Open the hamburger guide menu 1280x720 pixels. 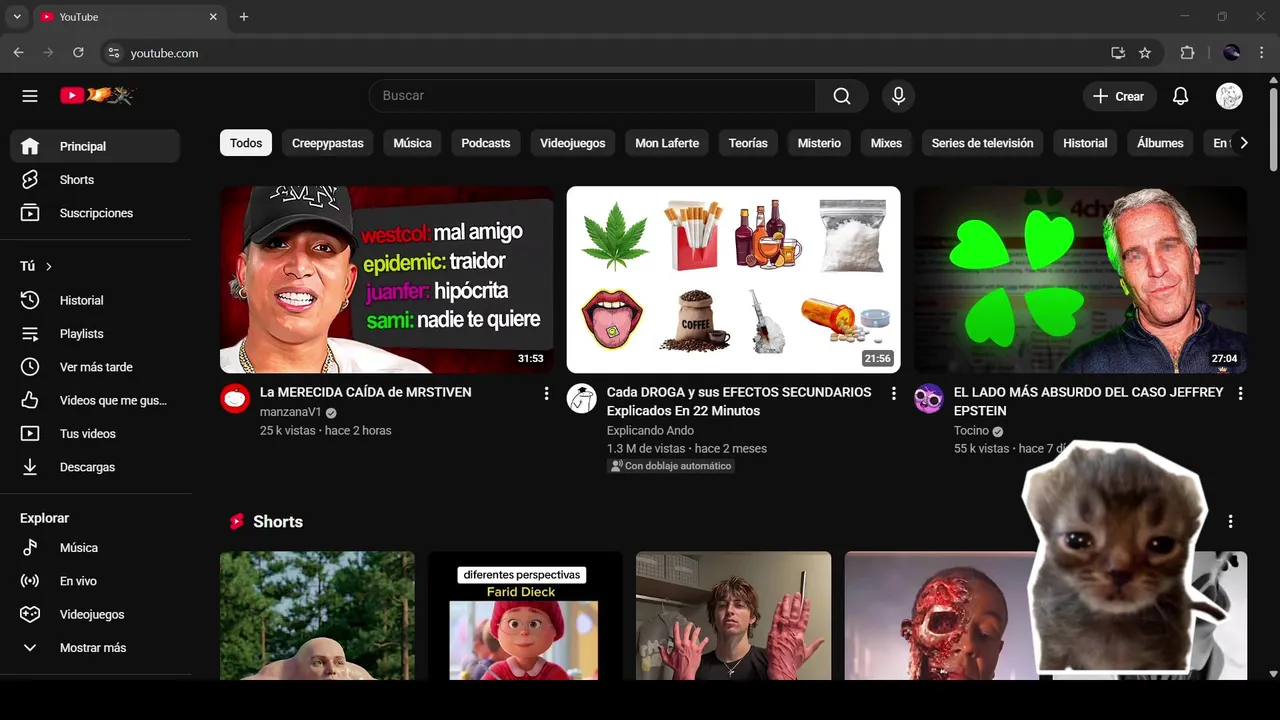[30, 96]
